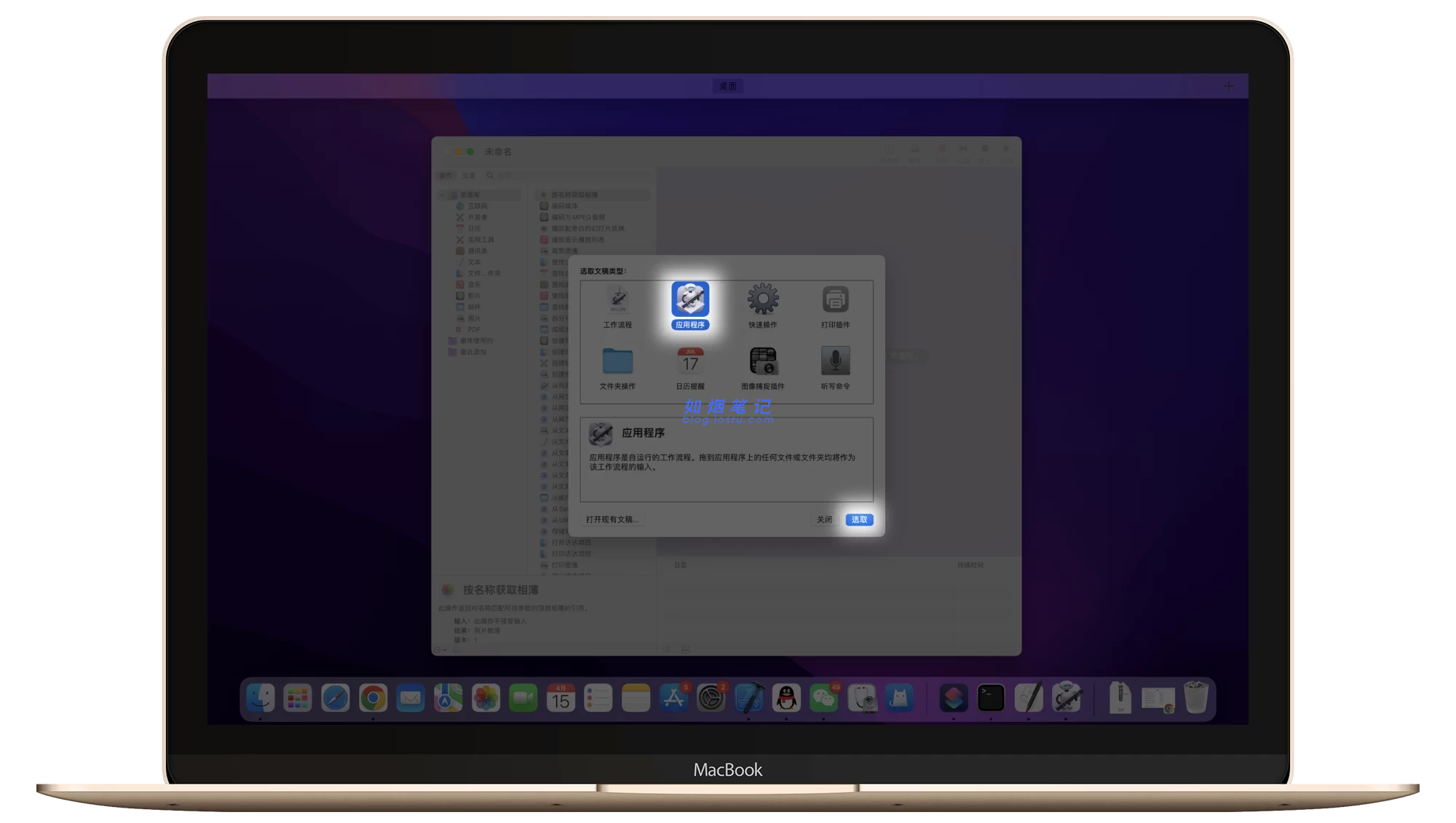Open Safari from the Dock
This screenshot has height=823, width=1456.
click(336, 698)
